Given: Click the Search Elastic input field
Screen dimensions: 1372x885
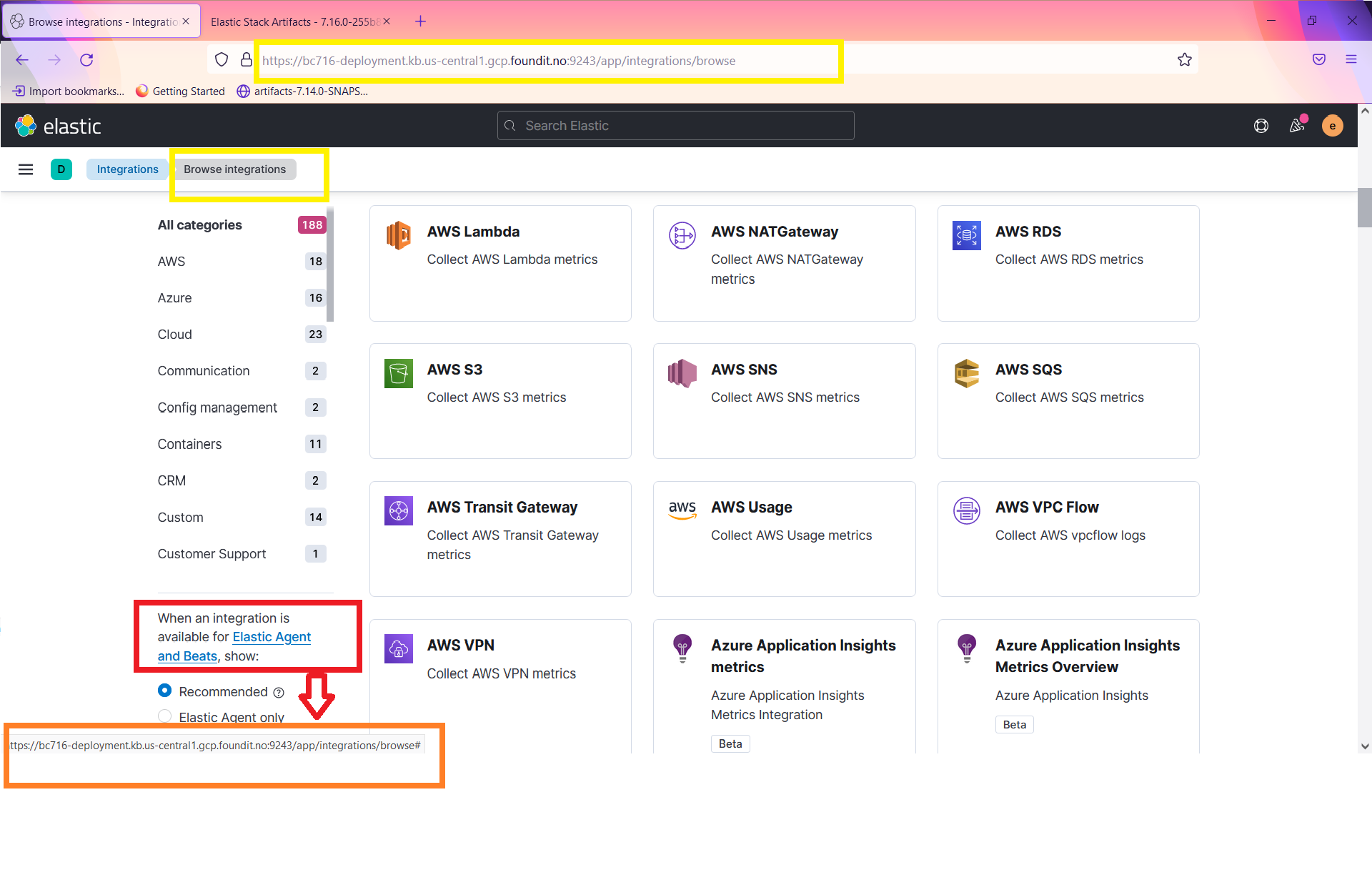Looking at the screenshot, I should coord(675,125).
